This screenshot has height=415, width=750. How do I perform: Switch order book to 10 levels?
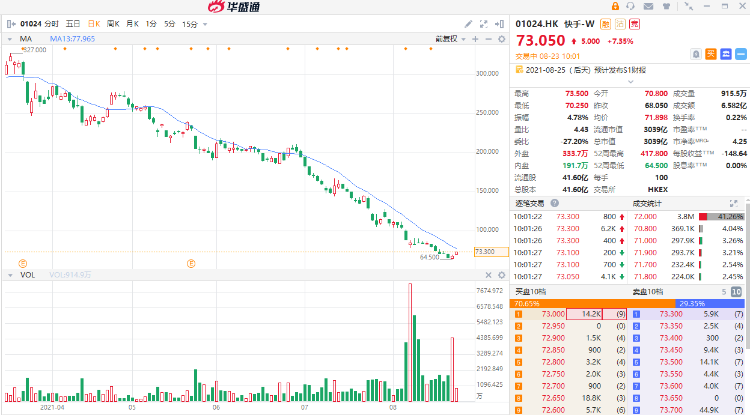(737, 292)
